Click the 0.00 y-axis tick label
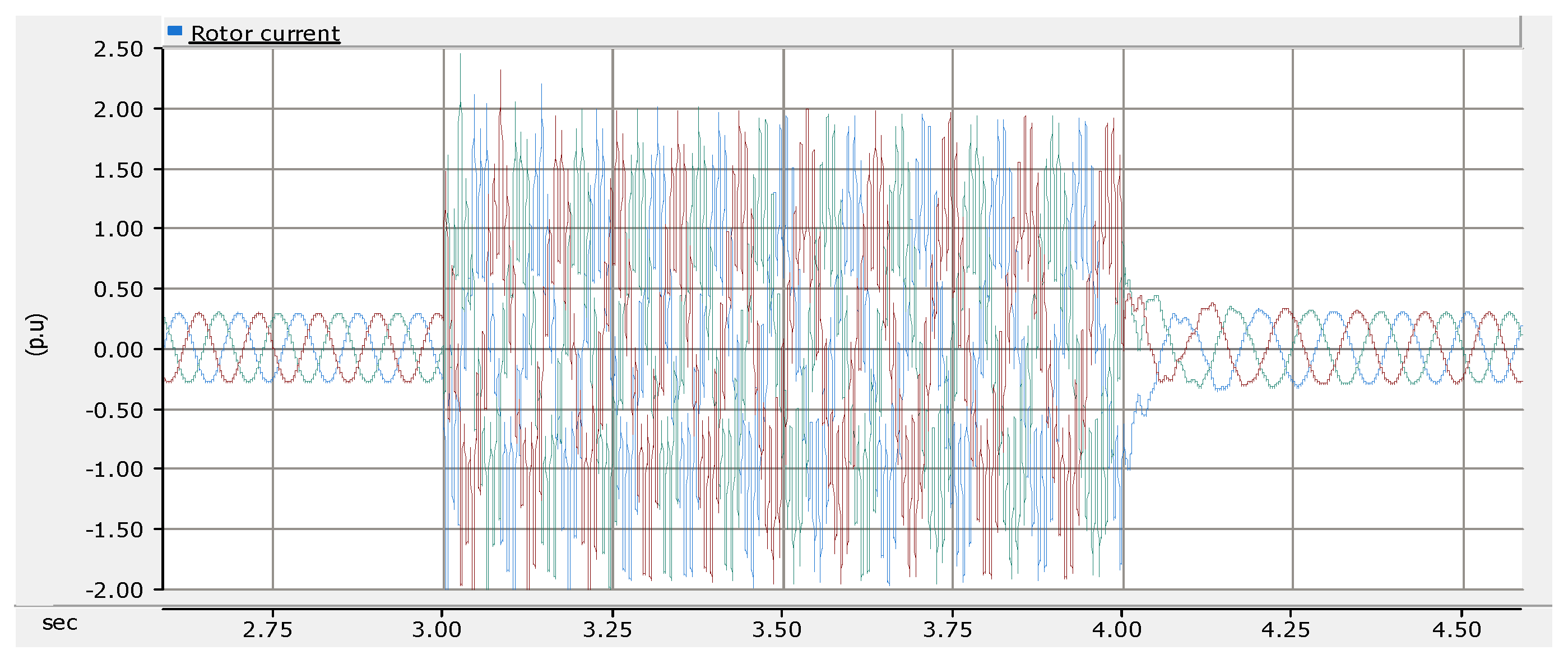 point(118,350)
